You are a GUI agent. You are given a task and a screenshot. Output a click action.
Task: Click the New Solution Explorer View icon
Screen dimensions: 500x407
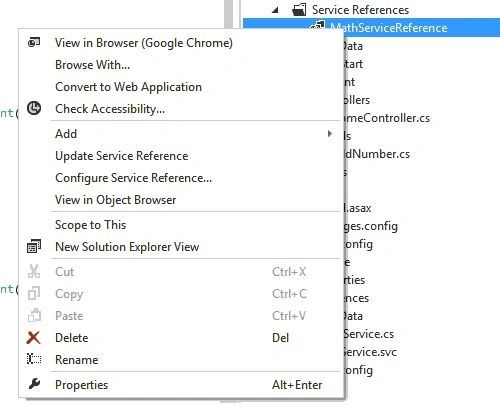34,247
